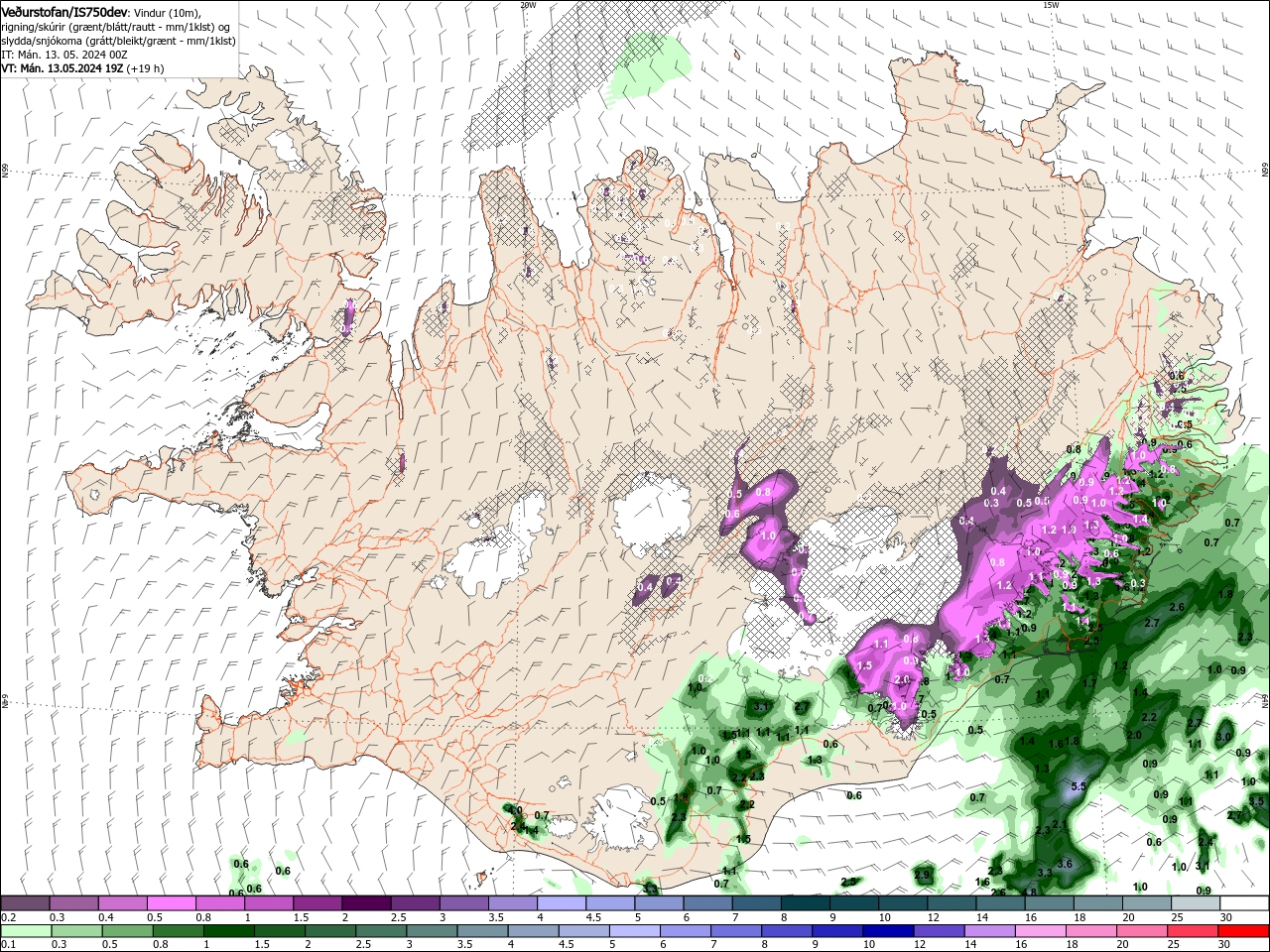Click the 2.9 precipitation value off the south coast
Screen dimensions: 1270x952
(923, 875)
